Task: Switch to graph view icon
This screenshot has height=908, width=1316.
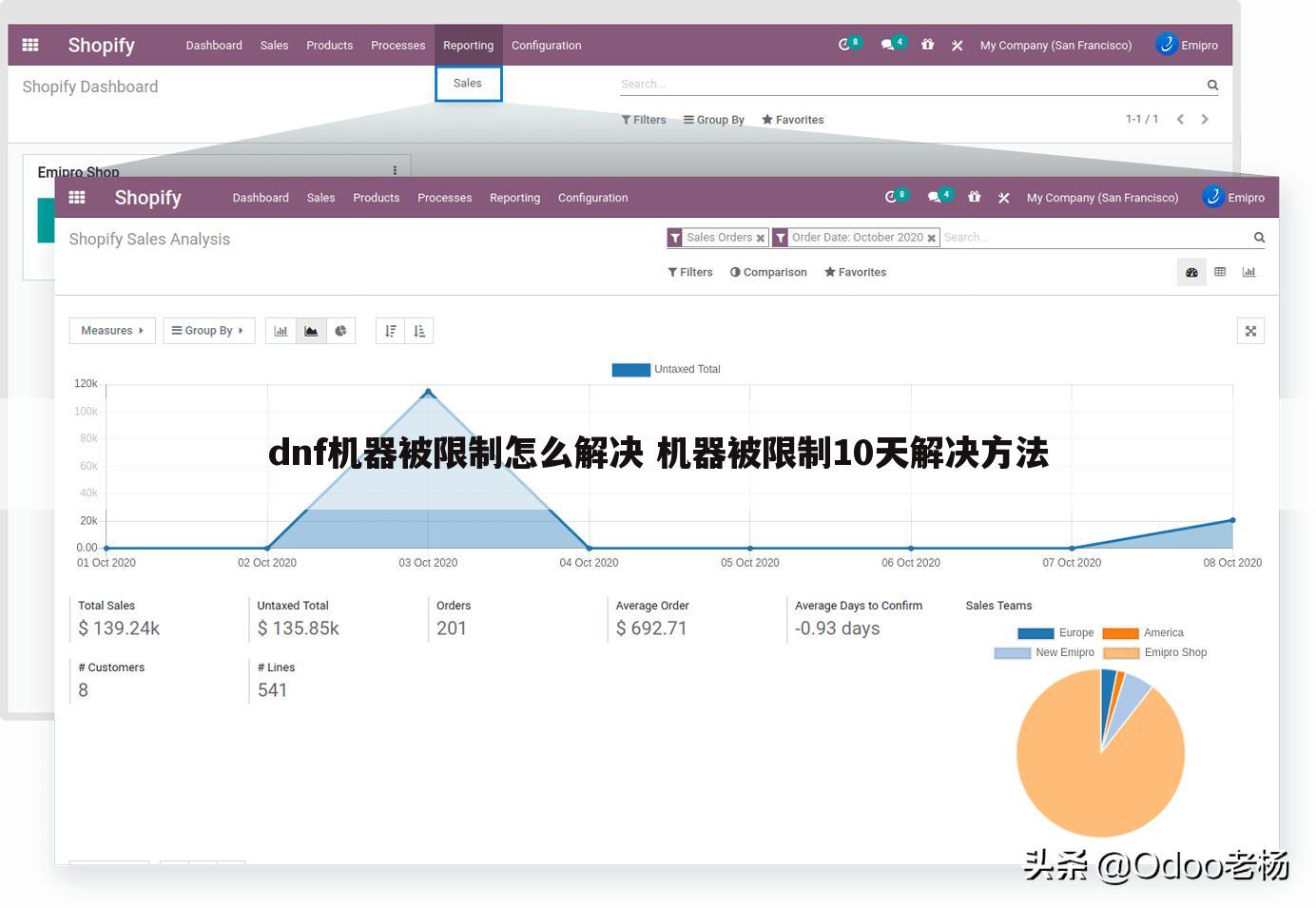Action: tap(1248, 272)
